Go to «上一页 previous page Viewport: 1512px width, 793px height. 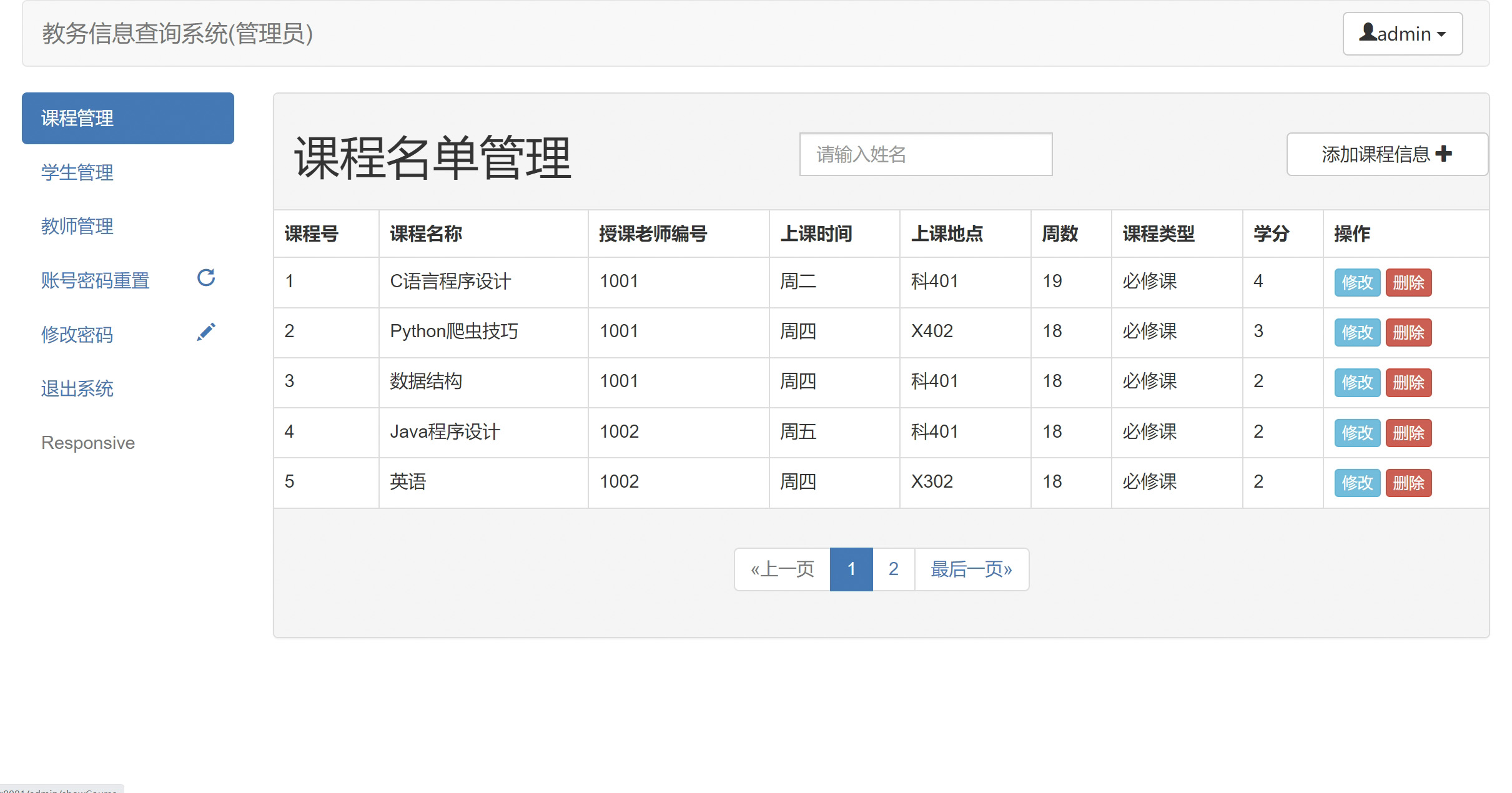783,569
